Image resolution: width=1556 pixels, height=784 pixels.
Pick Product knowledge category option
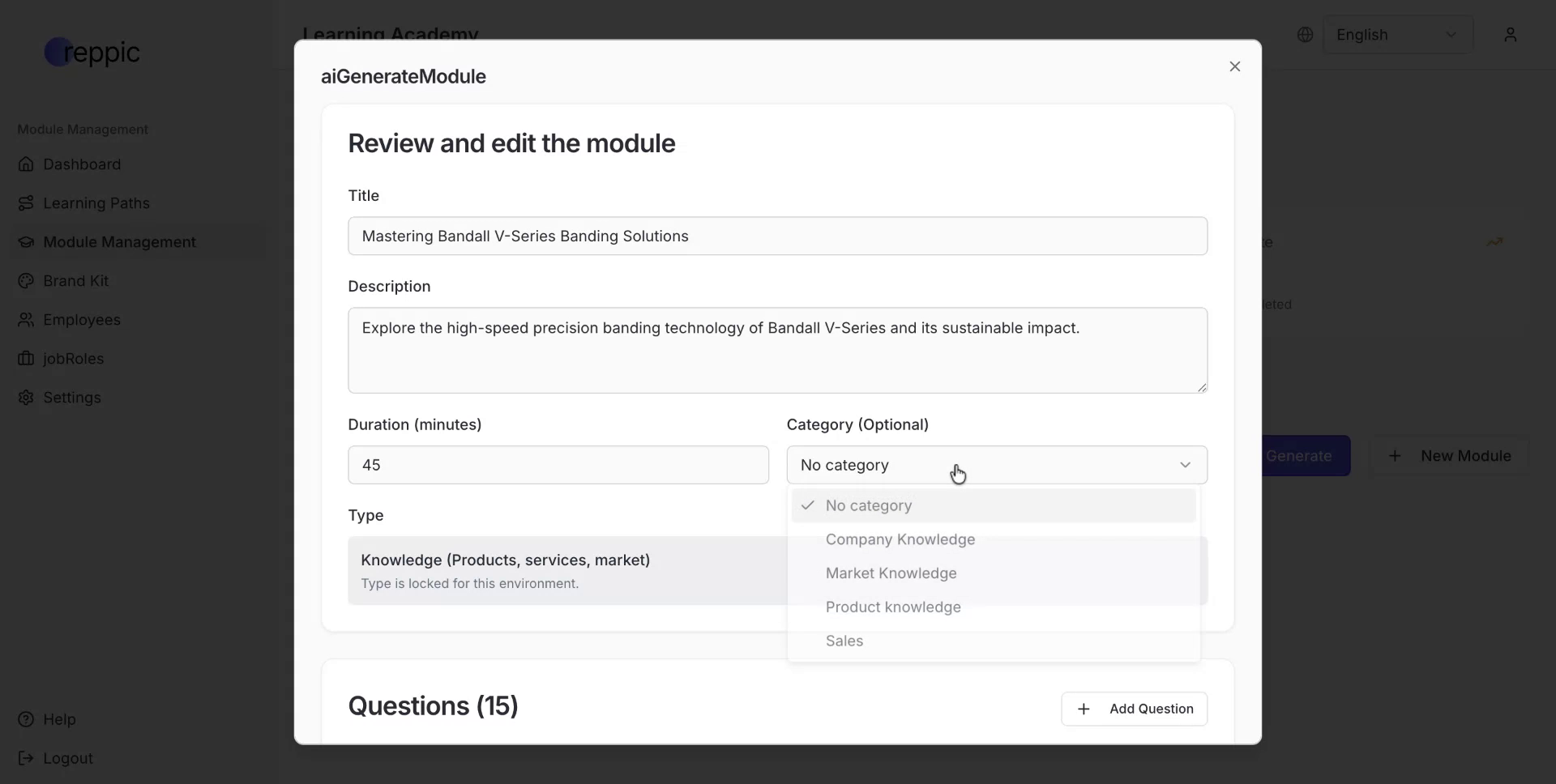pos(892,607)
